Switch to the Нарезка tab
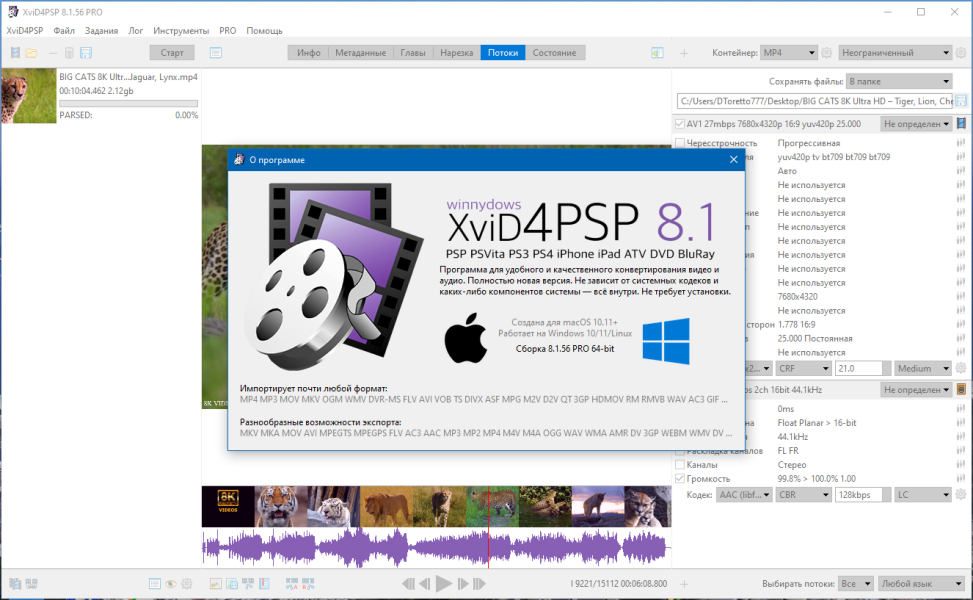 point(457,53)
